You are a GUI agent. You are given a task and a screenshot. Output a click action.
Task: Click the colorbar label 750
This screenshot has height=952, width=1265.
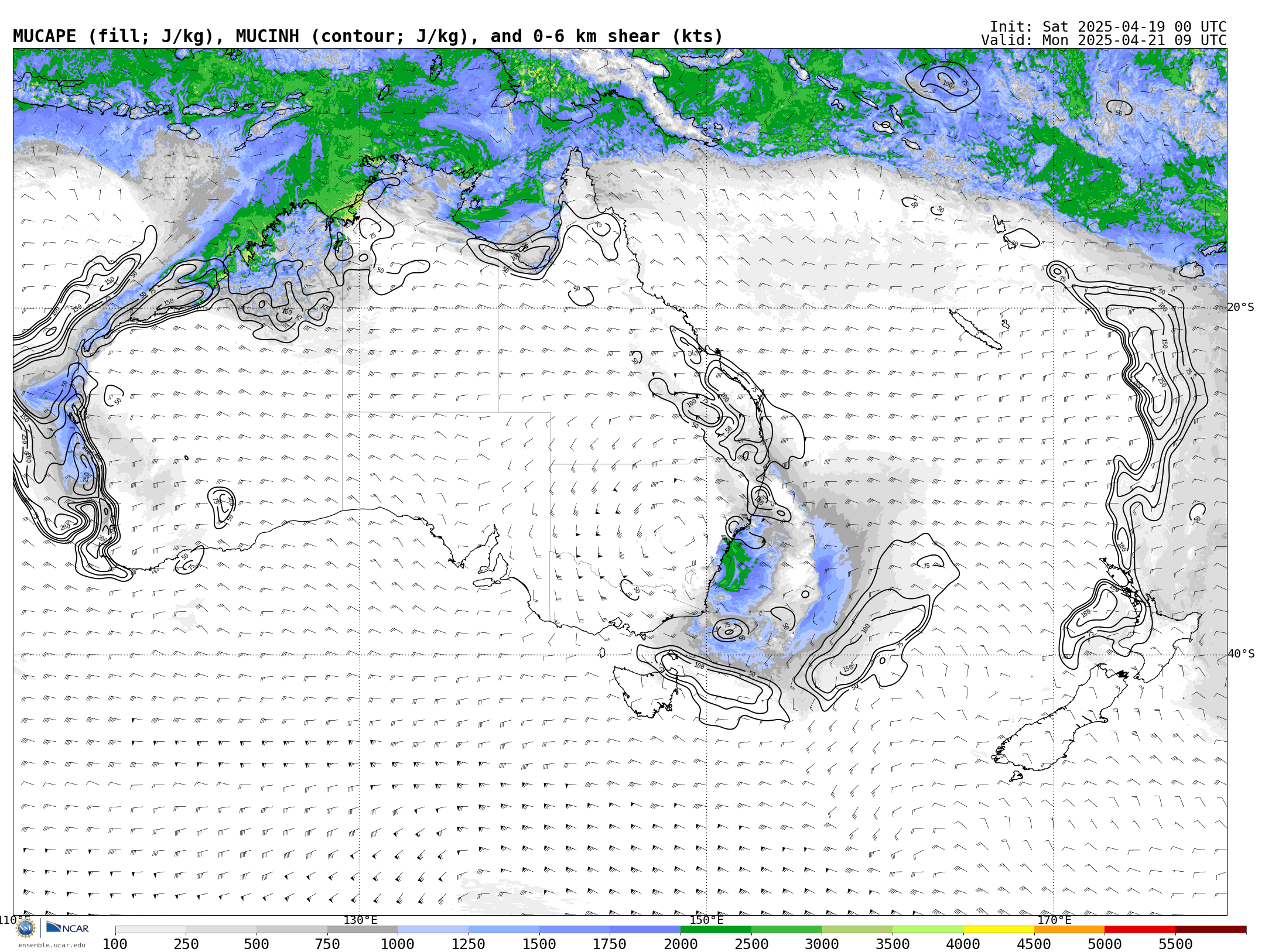(327, 944)
